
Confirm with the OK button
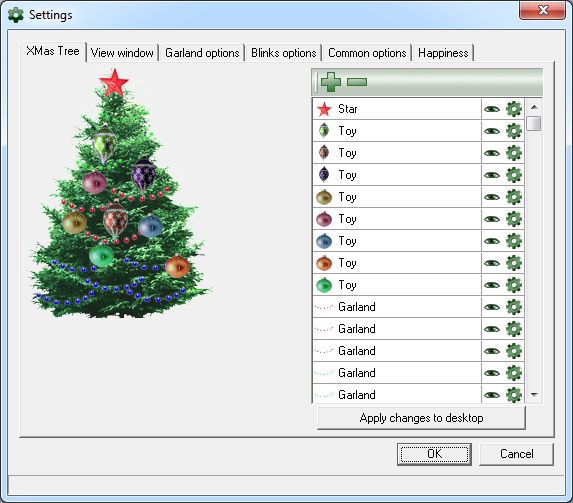(434, 454)
